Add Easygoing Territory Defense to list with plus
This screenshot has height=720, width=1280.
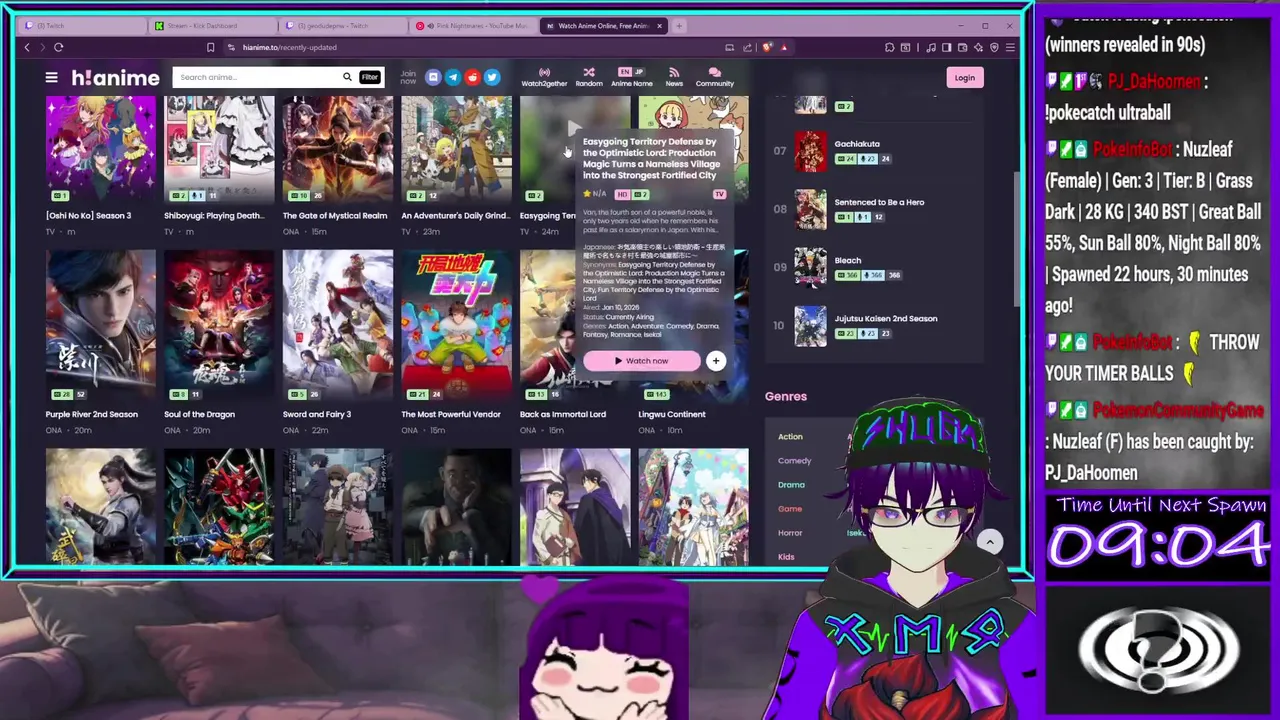tap(716, 361)
